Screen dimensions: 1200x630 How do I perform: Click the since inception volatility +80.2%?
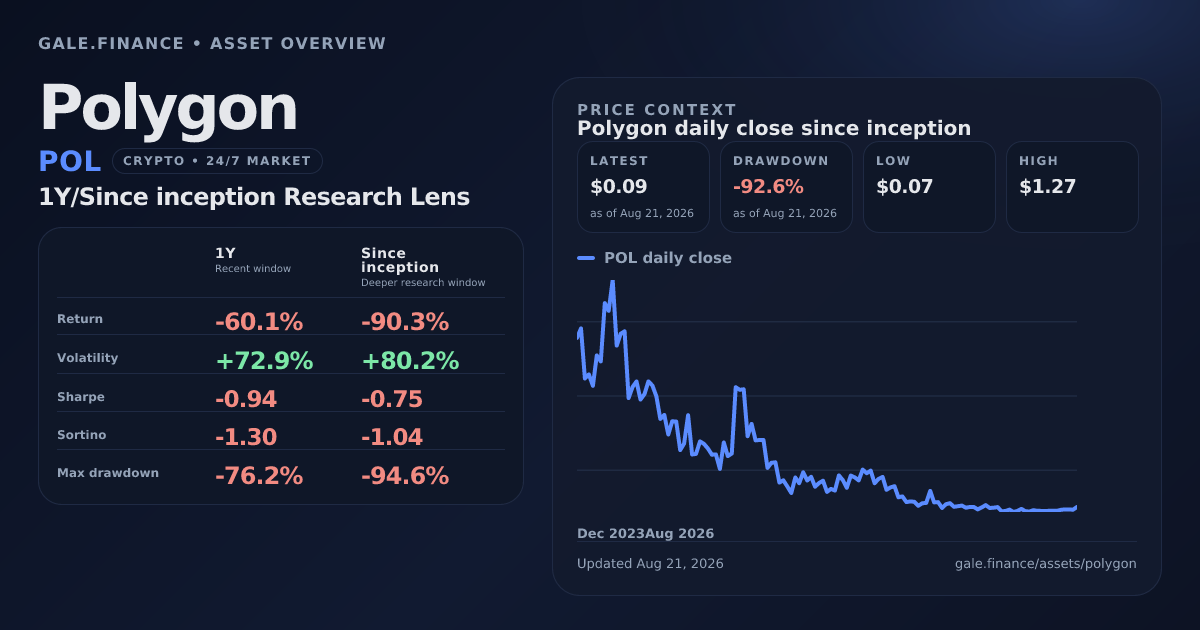click(x=410, y=361)
